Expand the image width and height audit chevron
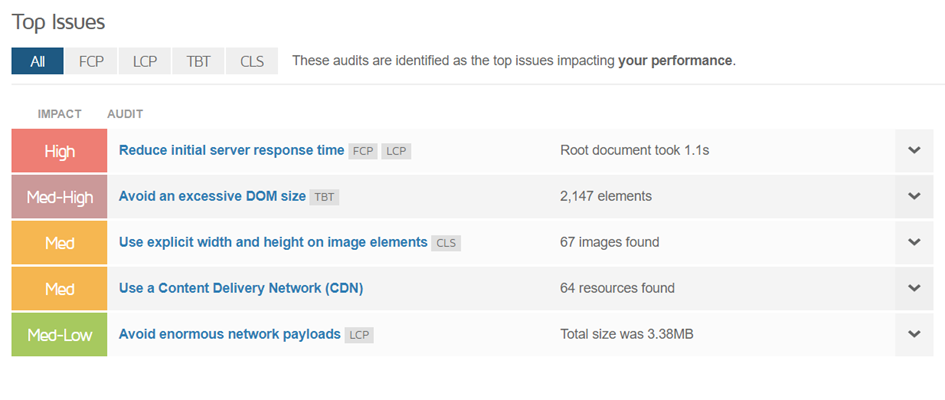 click(913, 242)
